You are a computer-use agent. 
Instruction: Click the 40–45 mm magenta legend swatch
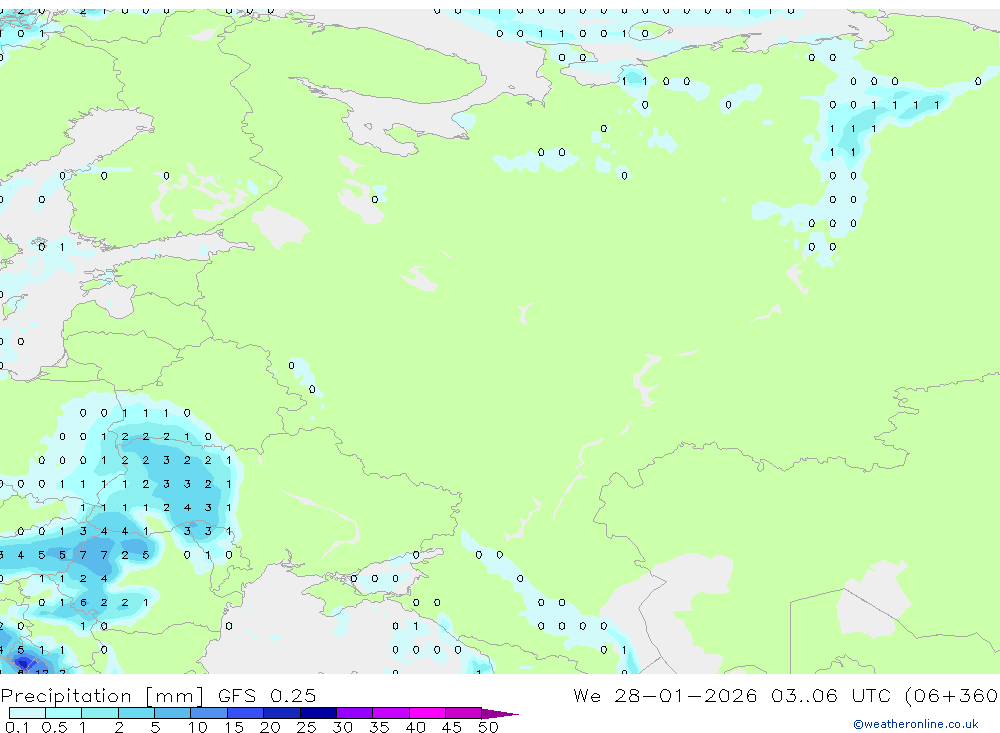[x=427, y=713]
